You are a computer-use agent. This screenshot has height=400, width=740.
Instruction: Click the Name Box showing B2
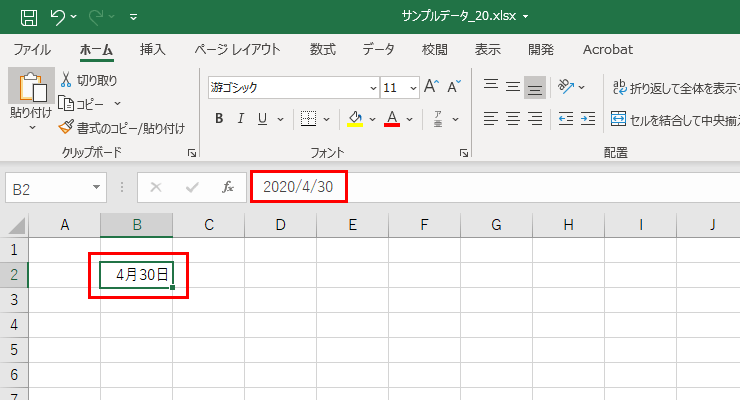[47, 189]
